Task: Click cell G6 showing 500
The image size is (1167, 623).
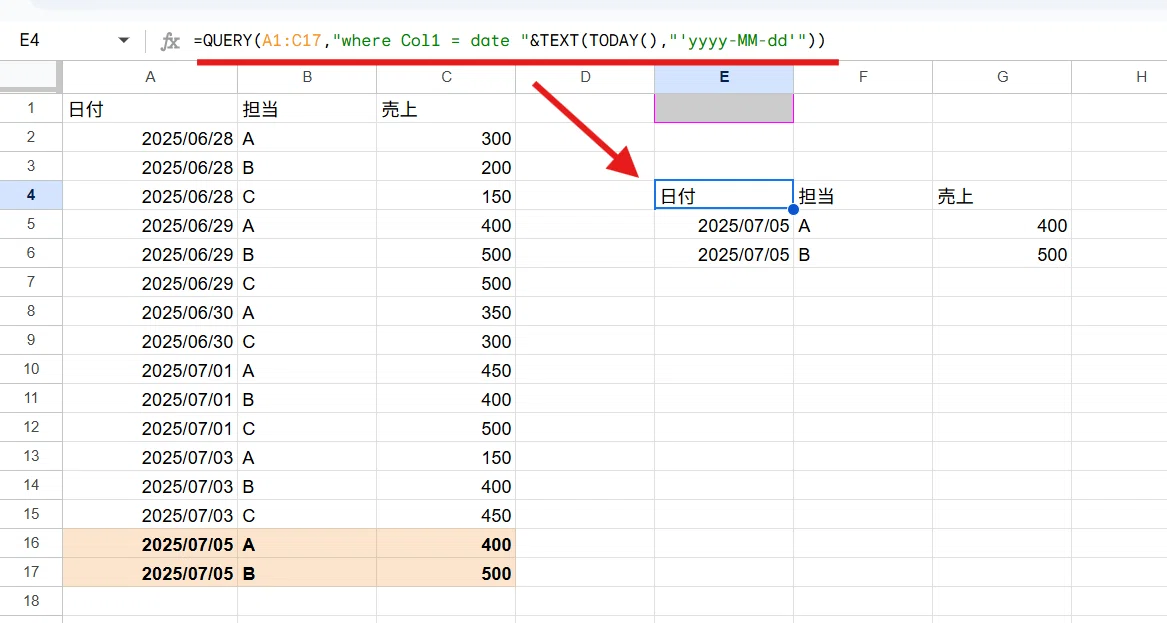Action: (x=1003, y=254)
